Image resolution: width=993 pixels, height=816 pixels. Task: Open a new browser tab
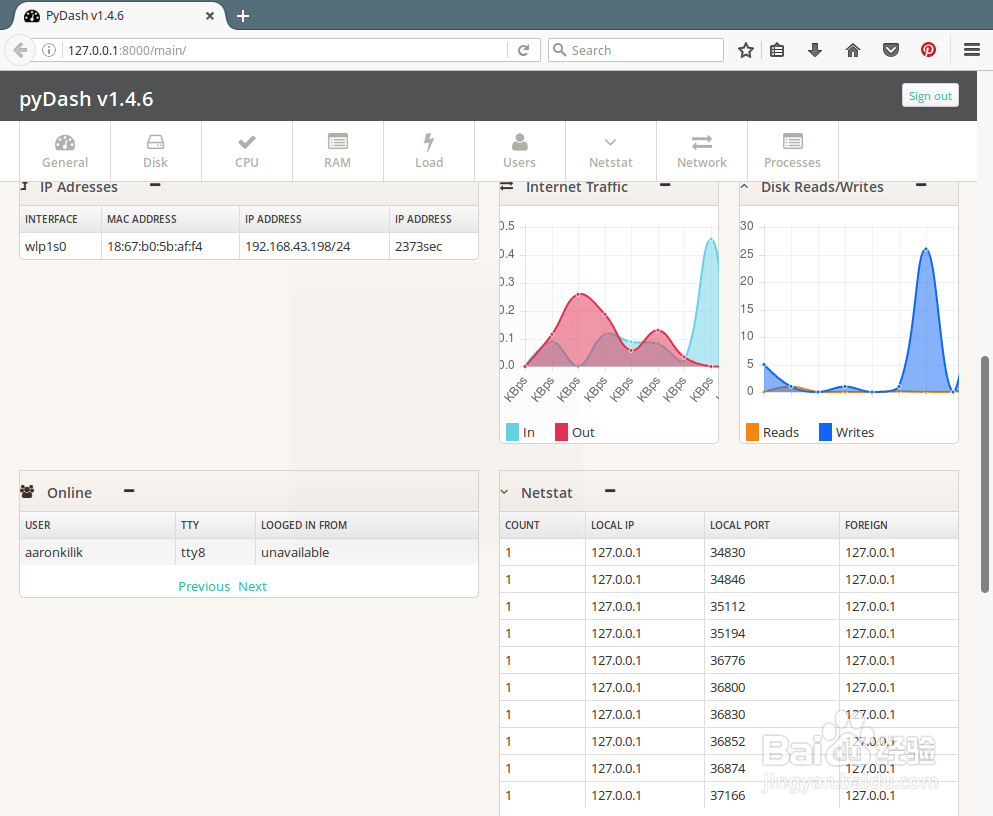tap(243, 16)
